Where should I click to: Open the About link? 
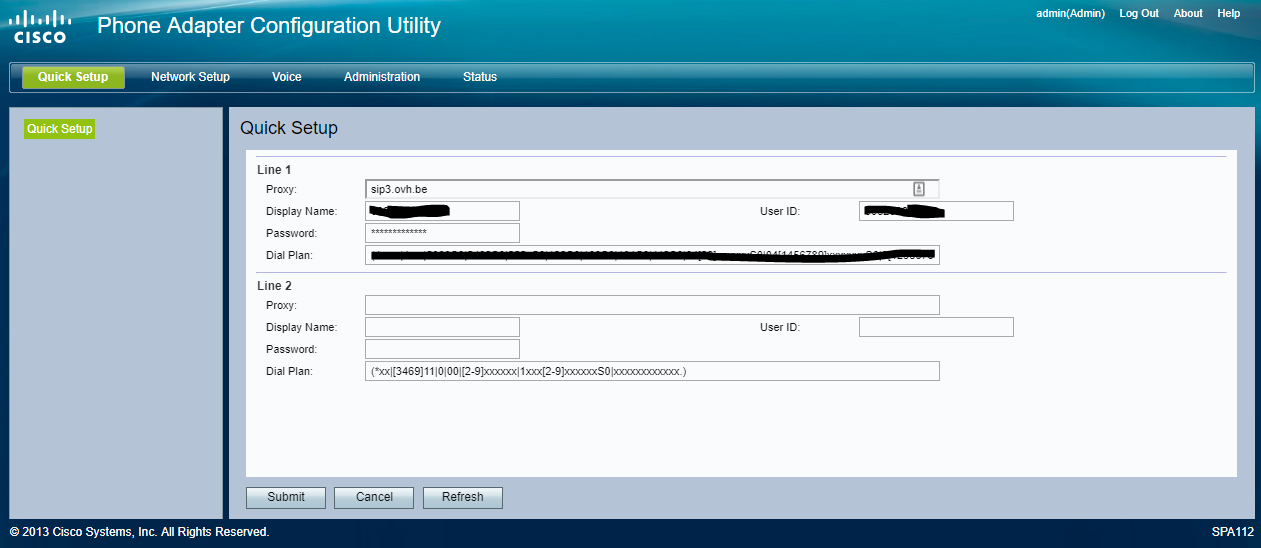[1188, 14]
